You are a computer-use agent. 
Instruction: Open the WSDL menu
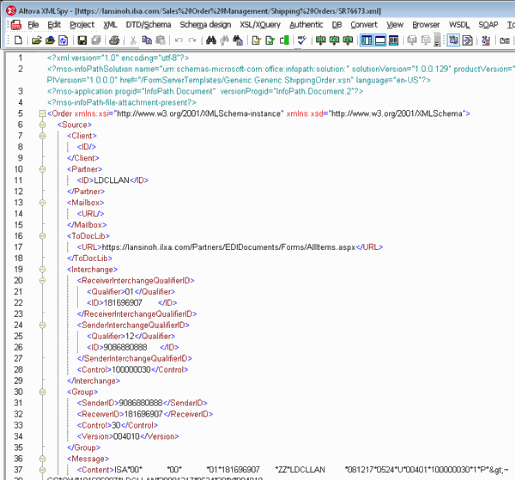(459, 25)
